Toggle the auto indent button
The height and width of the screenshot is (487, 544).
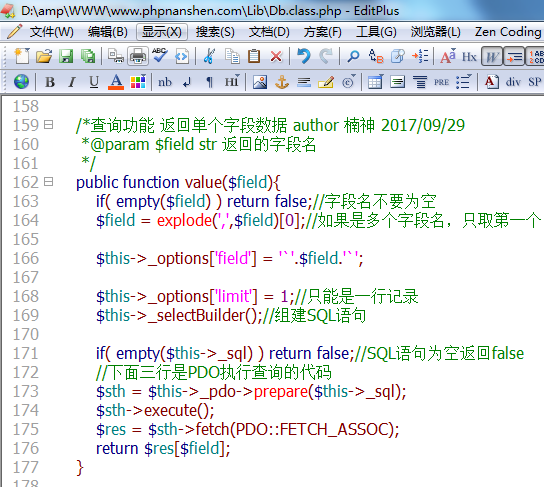coord(513,56)
